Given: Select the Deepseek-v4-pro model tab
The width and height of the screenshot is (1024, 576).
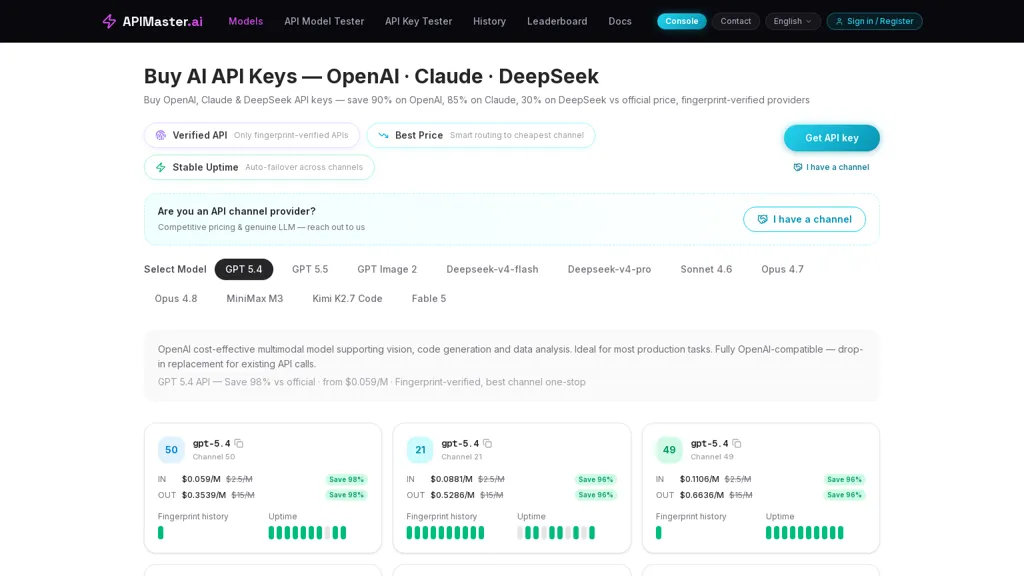Looking at the screenshot, I should click(x=609, y=269).
